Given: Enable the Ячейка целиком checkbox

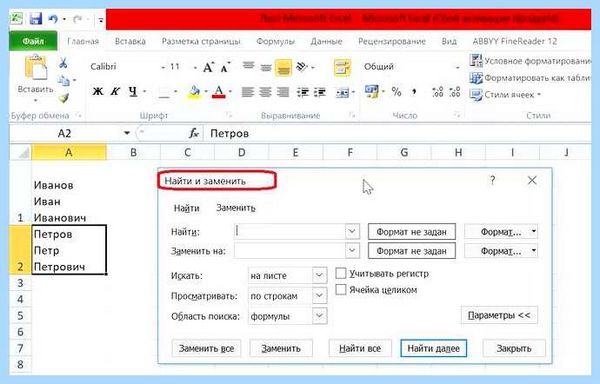Looking at the screenshot, I should (x=341, y=290).
